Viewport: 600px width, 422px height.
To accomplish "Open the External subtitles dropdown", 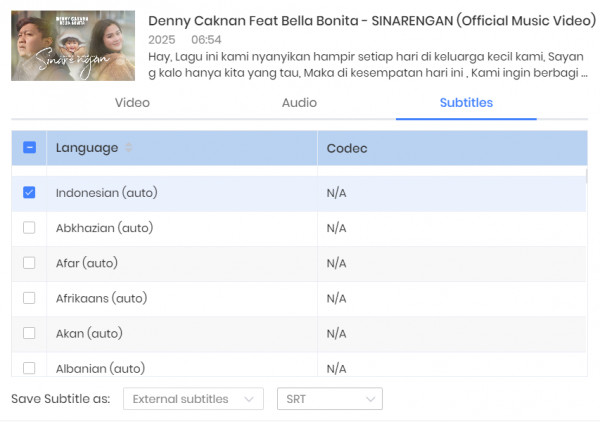I will click(193, 399).
